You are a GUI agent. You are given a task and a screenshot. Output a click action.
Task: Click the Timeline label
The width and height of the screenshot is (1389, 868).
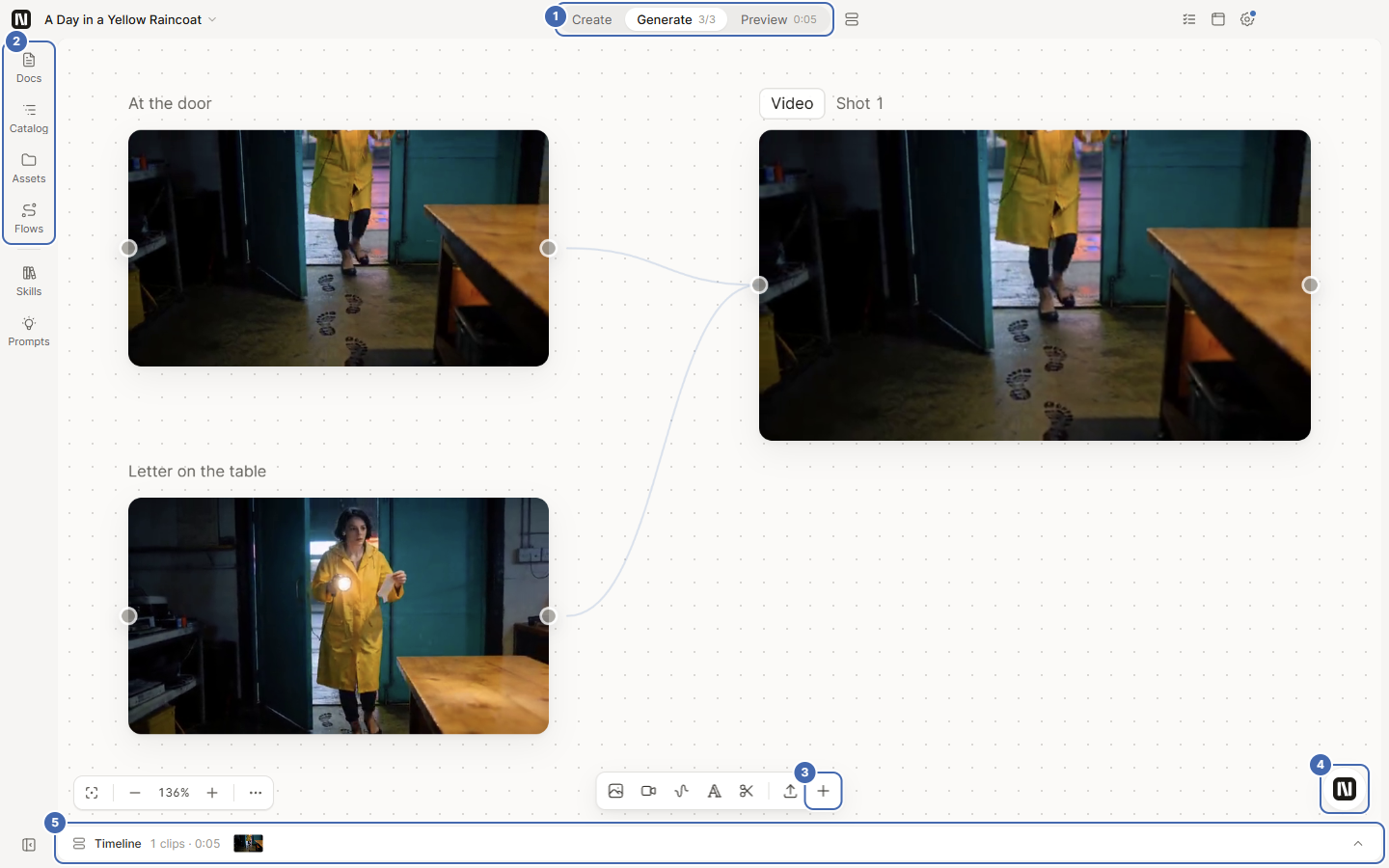tap(118, 844)
